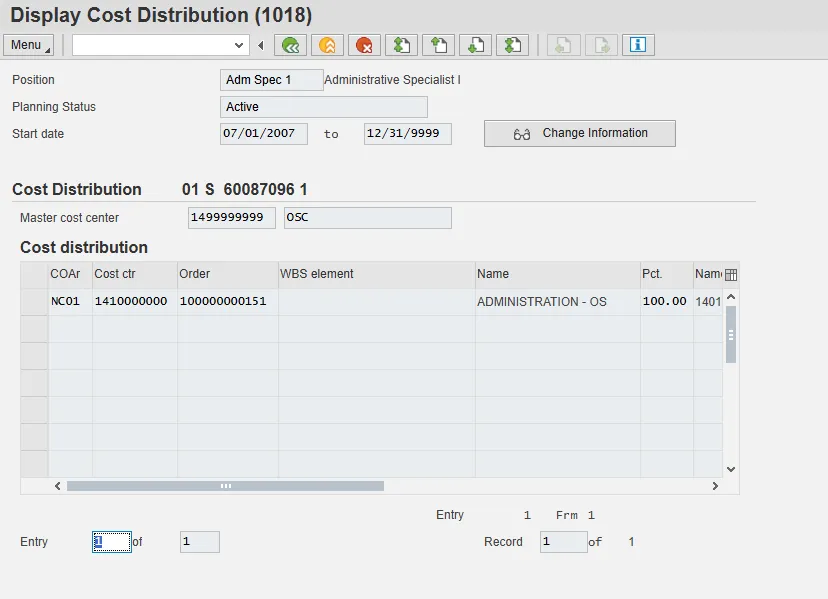Expand the command field dropdown

click(239, 45)
